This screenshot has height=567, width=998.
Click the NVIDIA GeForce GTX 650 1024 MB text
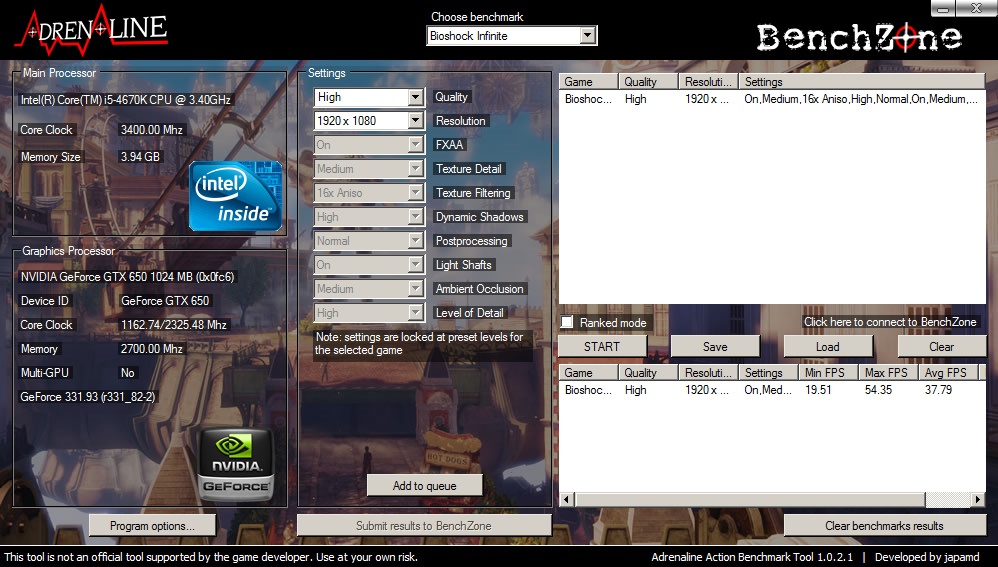[x=127, y=277]
